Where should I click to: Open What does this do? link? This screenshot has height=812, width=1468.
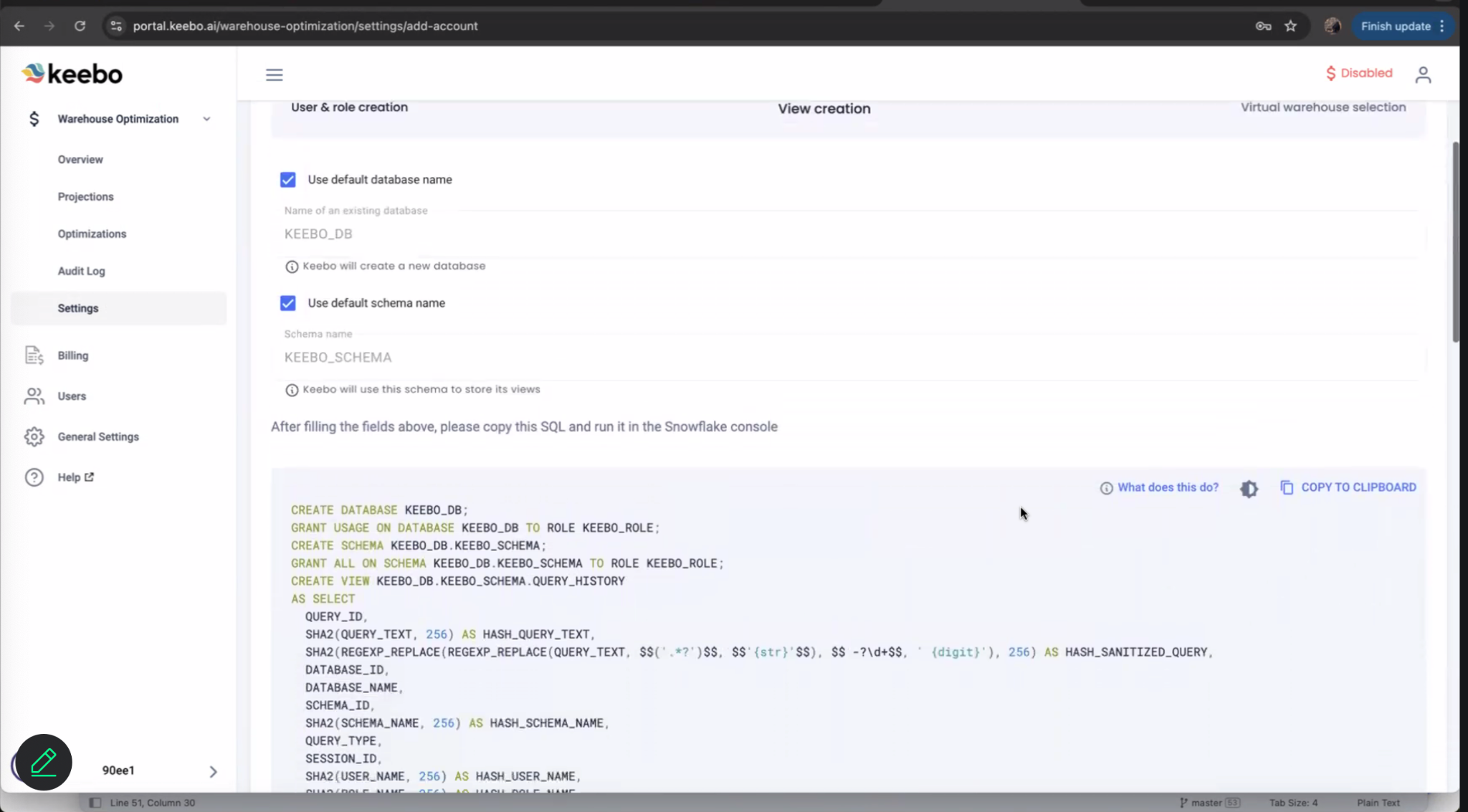1167,487
